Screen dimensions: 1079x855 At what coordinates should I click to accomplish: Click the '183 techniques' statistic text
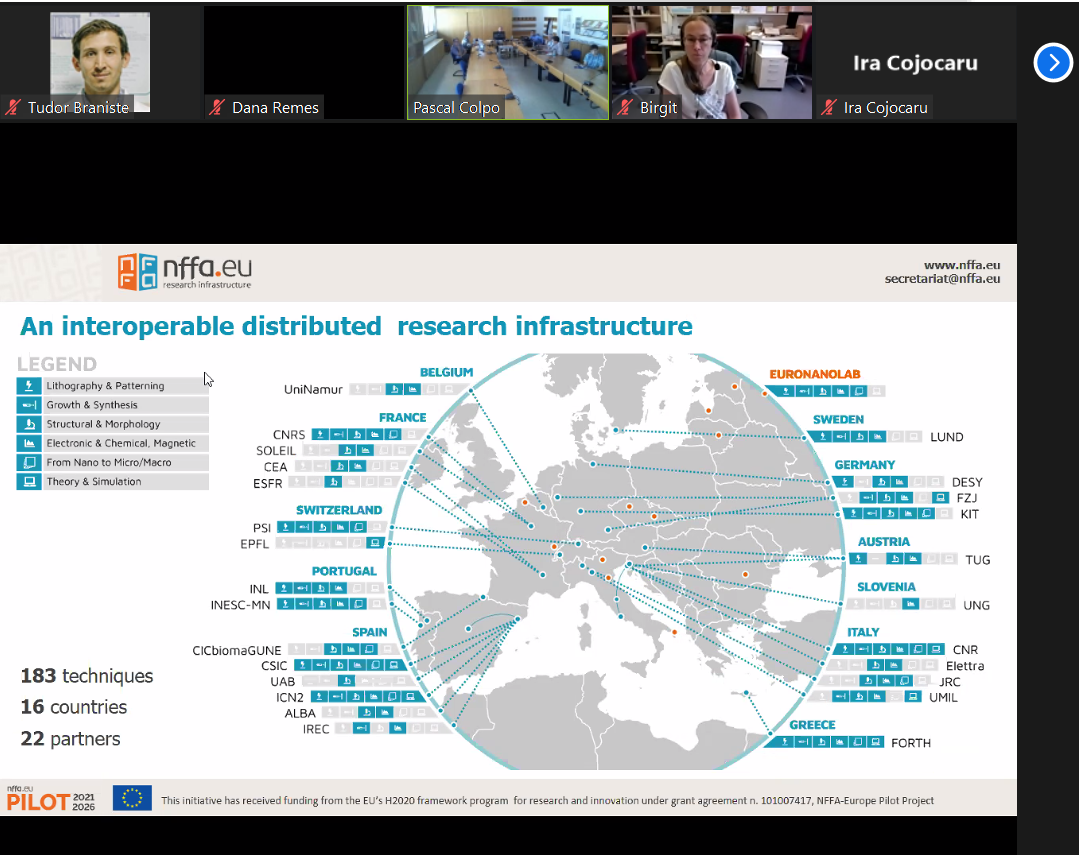(87, 676)
